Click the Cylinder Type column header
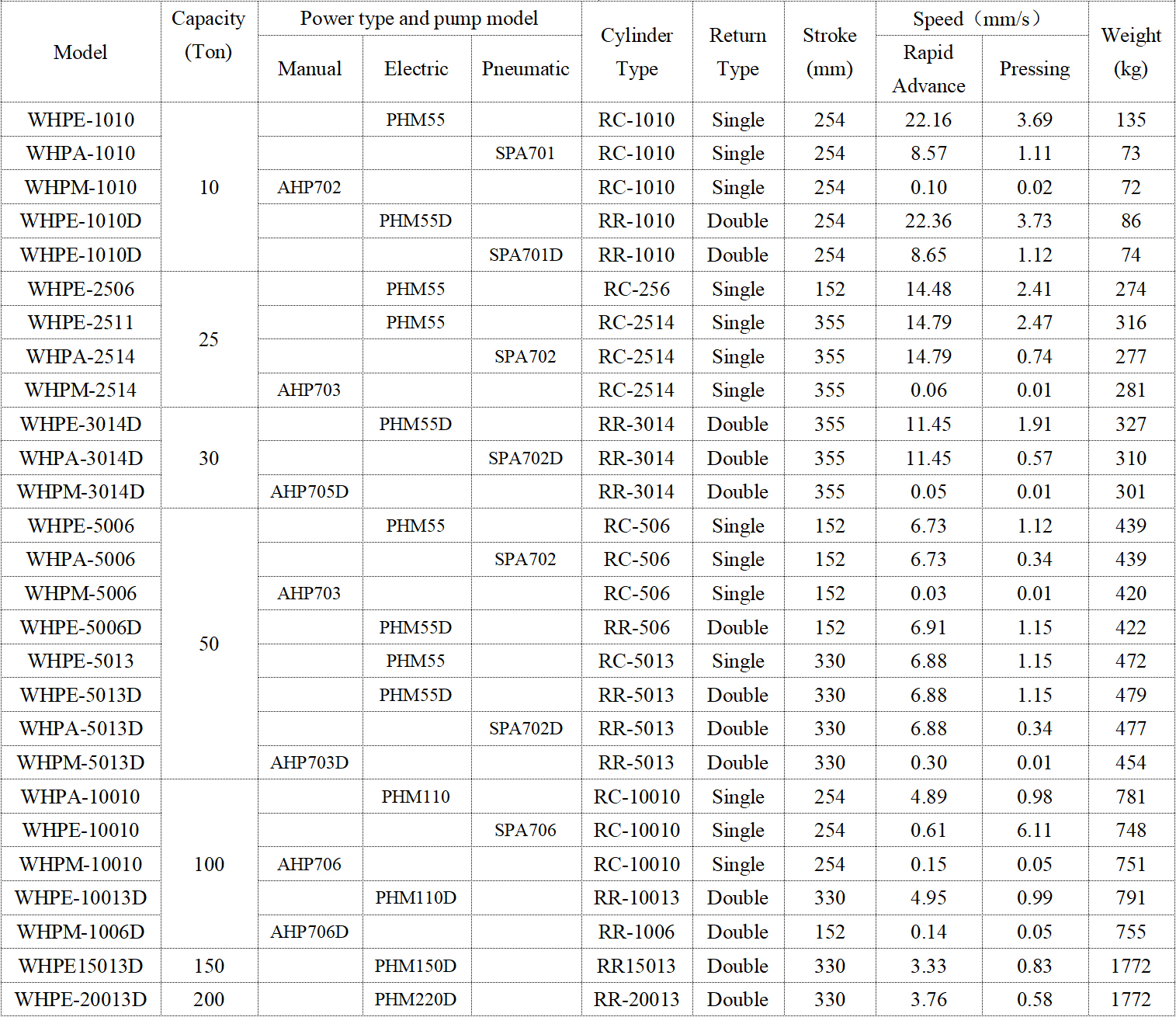 (x=637, y=52)
